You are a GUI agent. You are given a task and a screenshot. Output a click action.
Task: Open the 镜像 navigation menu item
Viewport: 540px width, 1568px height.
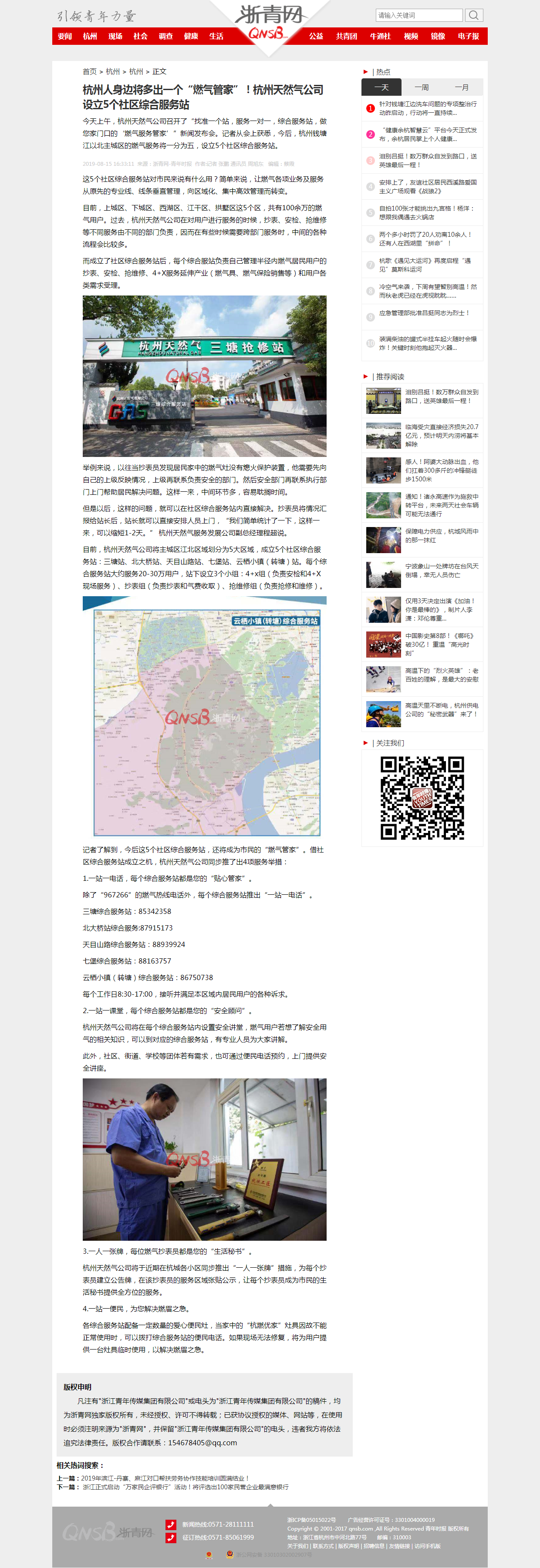coord(438,37)
